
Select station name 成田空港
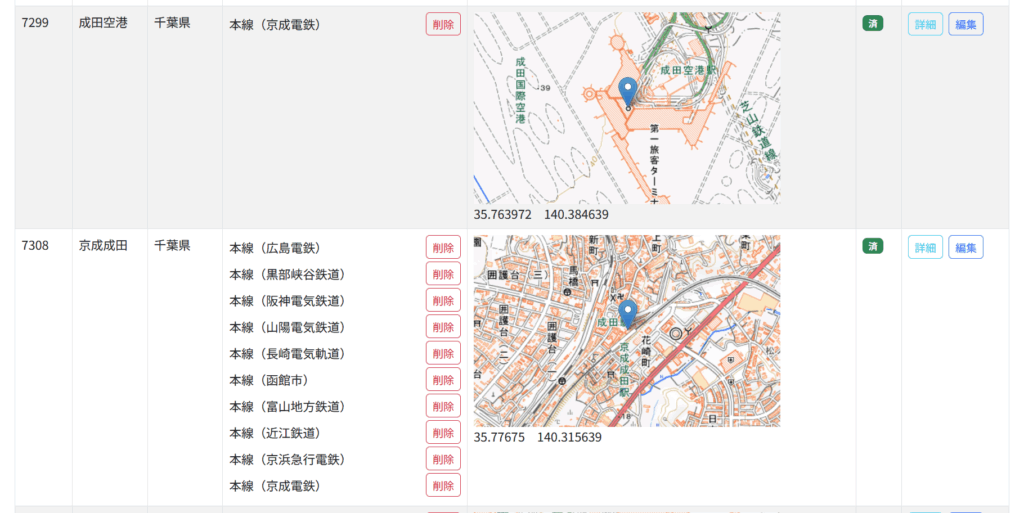[103, 23]
